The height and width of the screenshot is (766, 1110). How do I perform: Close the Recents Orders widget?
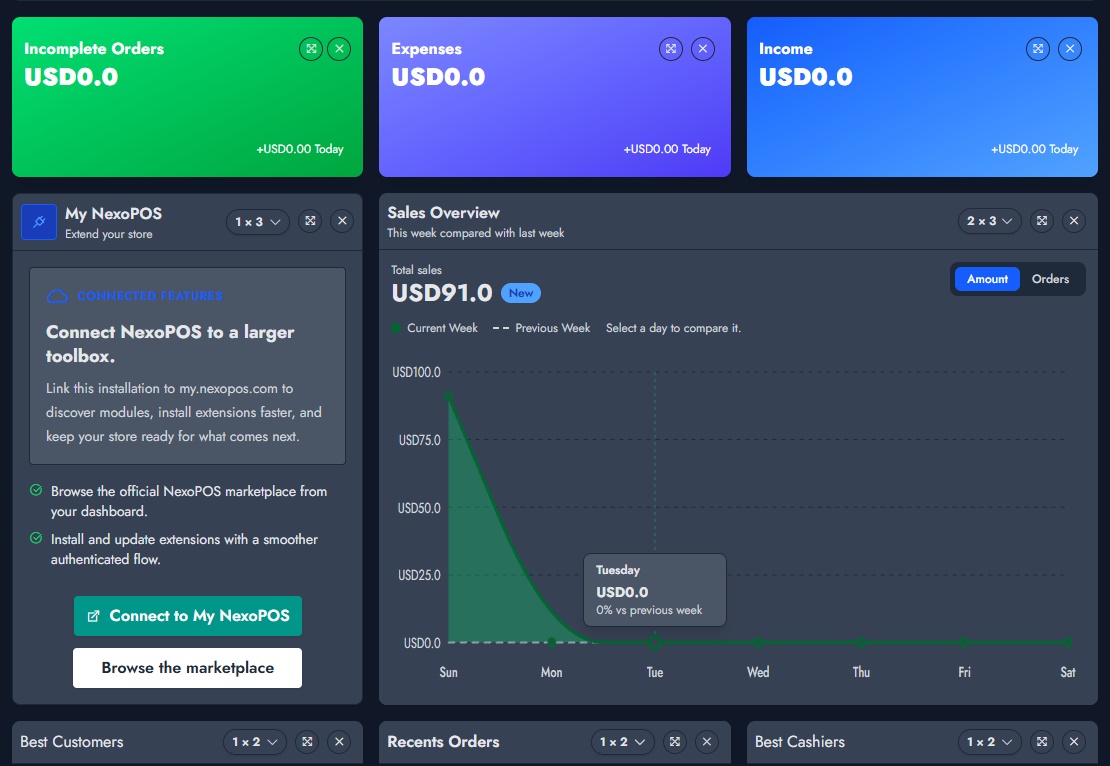click(x=706, y=741)
